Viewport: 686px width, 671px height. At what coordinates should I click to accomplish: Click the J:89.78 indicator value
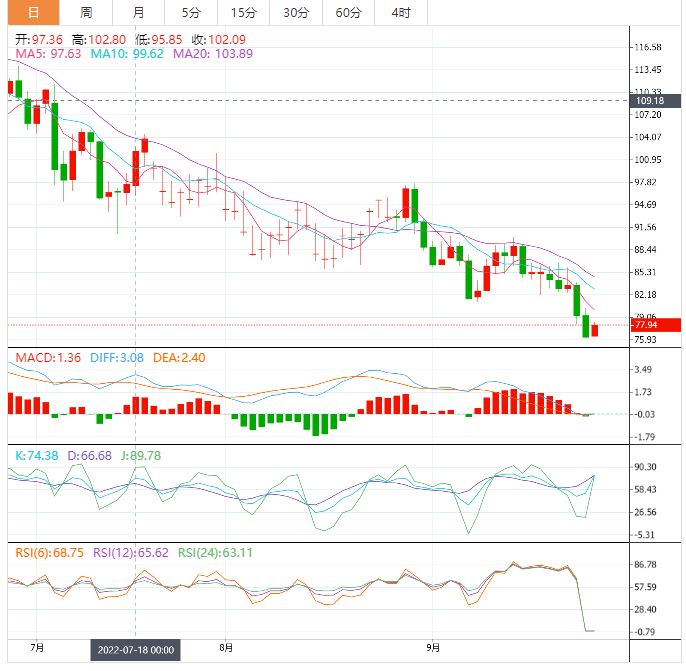(141, 456)
